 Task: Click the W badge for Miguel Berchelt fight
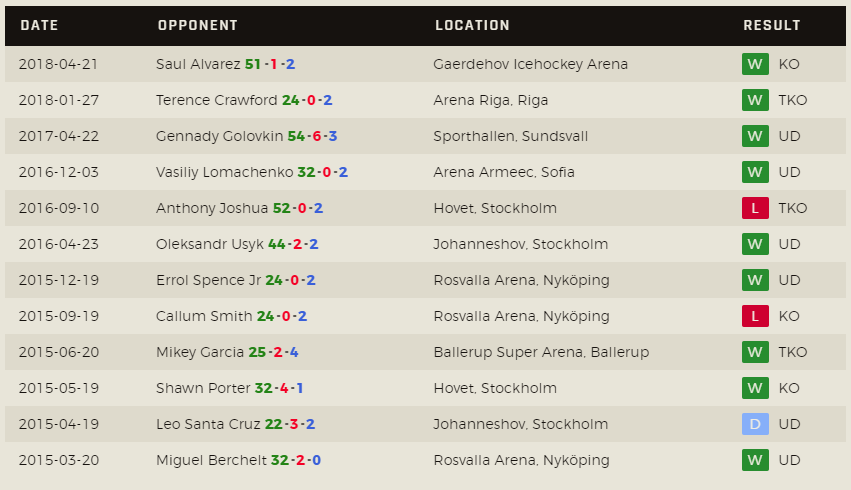coord(755,460)
